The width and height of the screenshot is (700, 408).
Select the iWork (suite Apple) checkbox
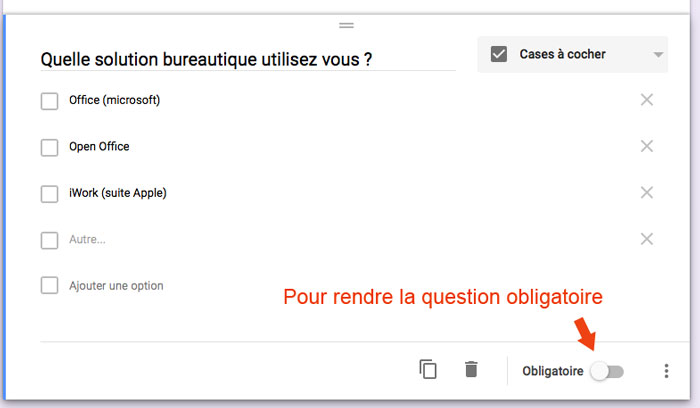click(49, 193)
